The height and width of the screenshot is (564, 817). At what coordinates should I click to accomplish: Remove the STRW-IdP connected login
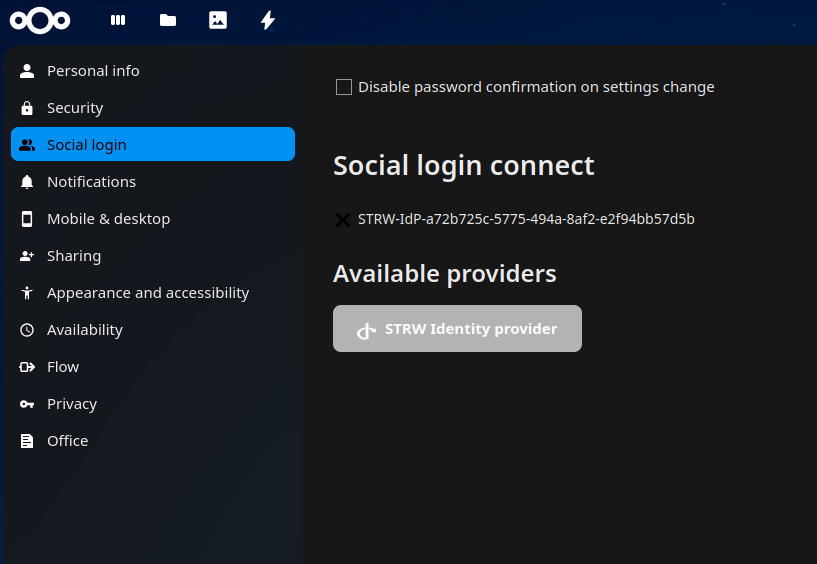[343, 219]
